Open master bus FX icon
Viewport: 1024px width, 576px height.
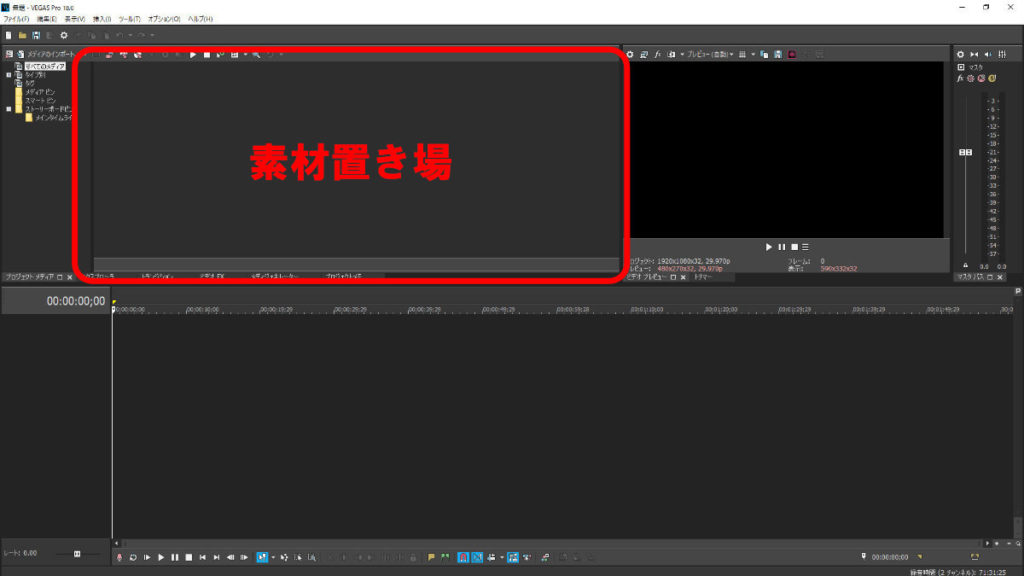(959, 78)
